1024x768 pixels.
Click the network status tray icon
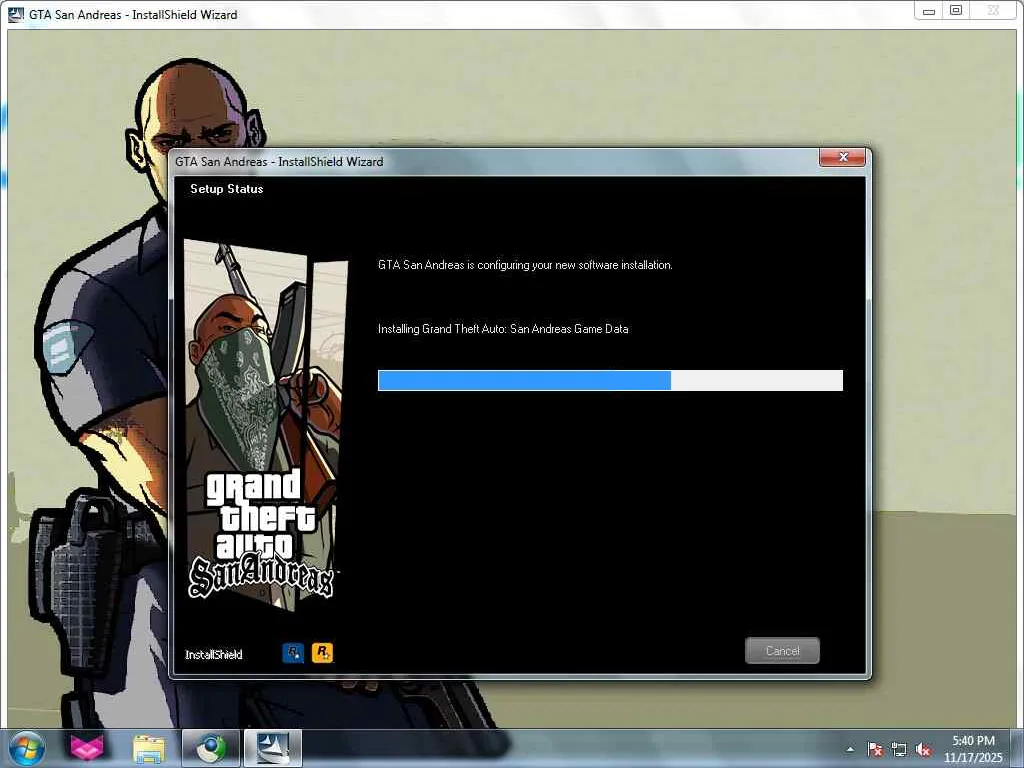coord(899,750)
